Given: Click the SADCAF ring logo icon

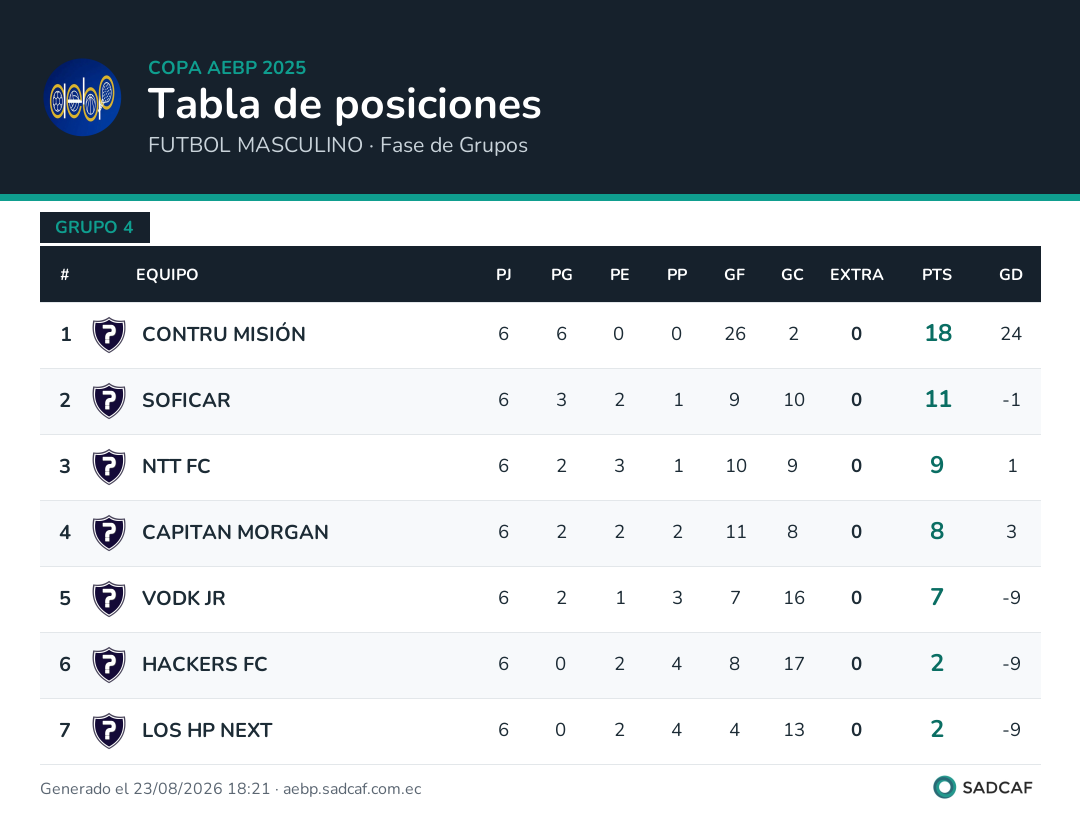Looking at the screenshot, I should tap(944, 787).
